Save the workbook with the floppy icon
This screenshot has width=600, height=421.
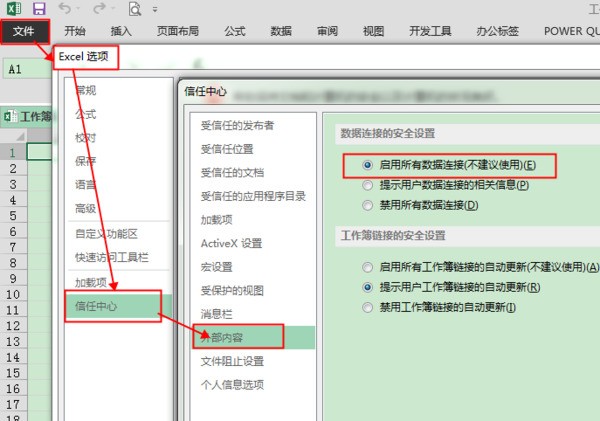39,8
